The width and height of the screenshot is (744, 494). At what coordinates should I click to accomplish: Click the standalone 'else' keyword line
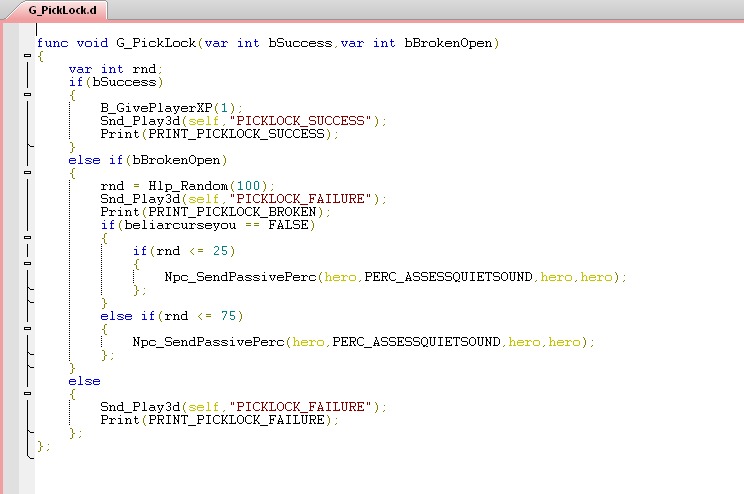pyautogui.click(x=84, y=381)
